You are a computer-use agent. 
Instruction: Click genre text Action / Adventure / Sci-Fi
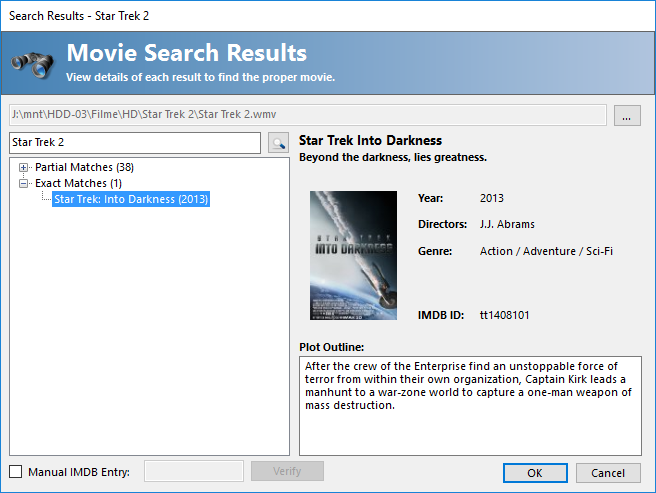[546, 251]
